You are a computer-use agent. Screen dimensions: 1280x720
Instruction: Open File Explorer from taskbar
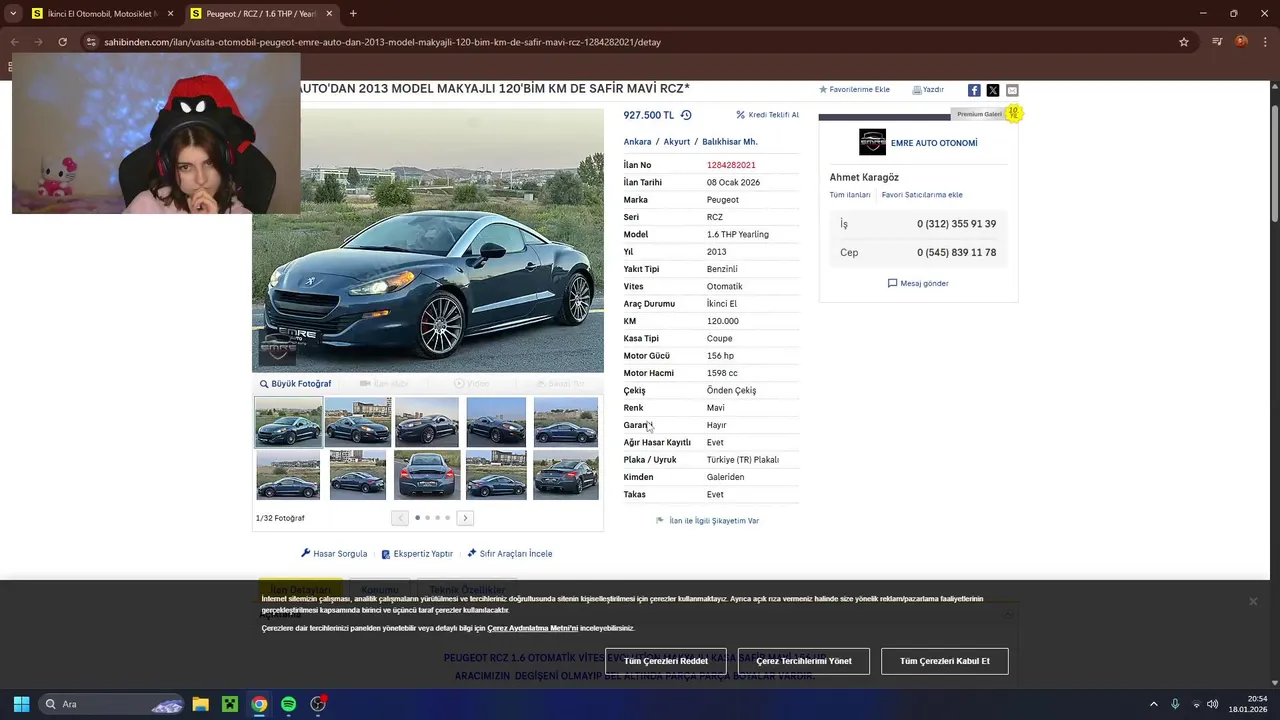click(x=200, y=704)
